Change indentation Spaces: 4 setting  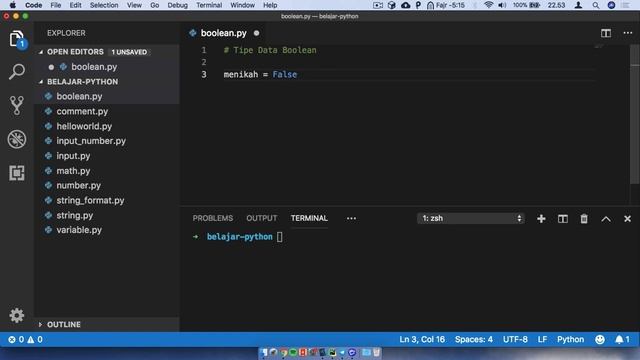pyautogui.click(x=473, y=339)
